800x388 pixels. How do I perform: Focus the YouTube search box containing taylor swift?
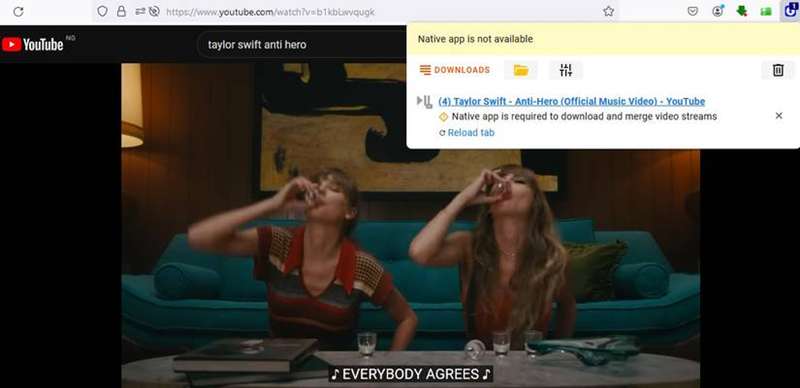tap(301, 44)
